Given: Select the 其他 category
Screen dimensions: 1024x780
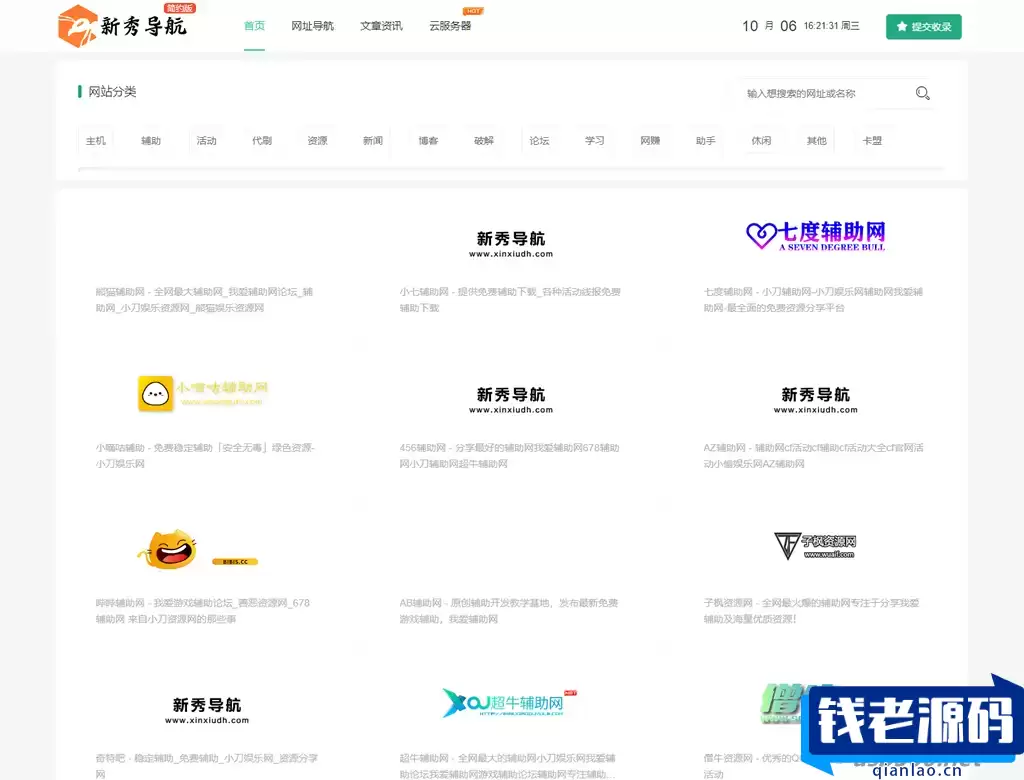Looking at the screenshot, I should coord(817,140).
